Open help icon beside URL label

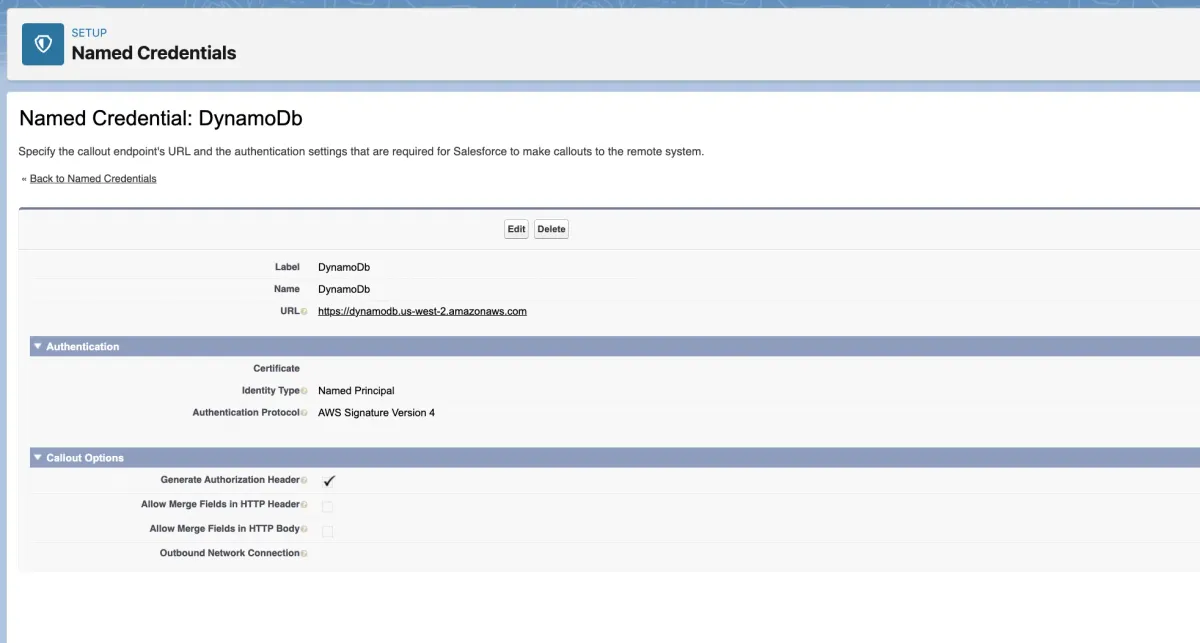click(304, 312)
